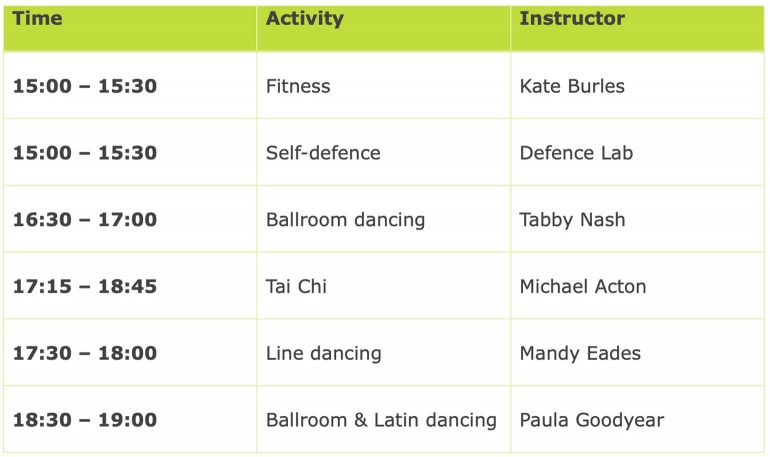Click the Instructor column header

coord(572,19)
